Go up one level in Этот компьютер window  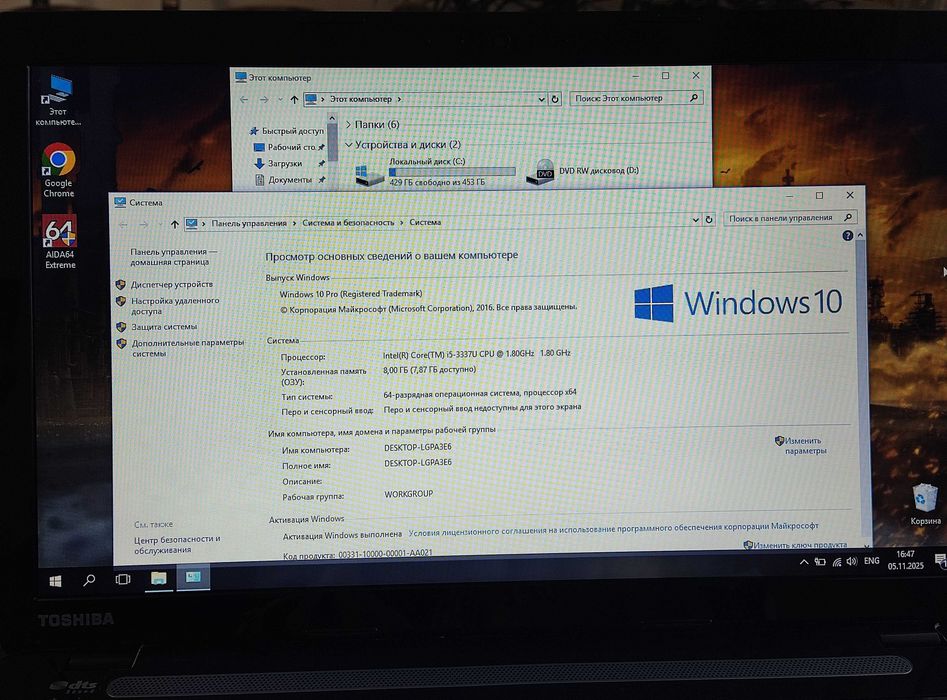coord(294,100)
